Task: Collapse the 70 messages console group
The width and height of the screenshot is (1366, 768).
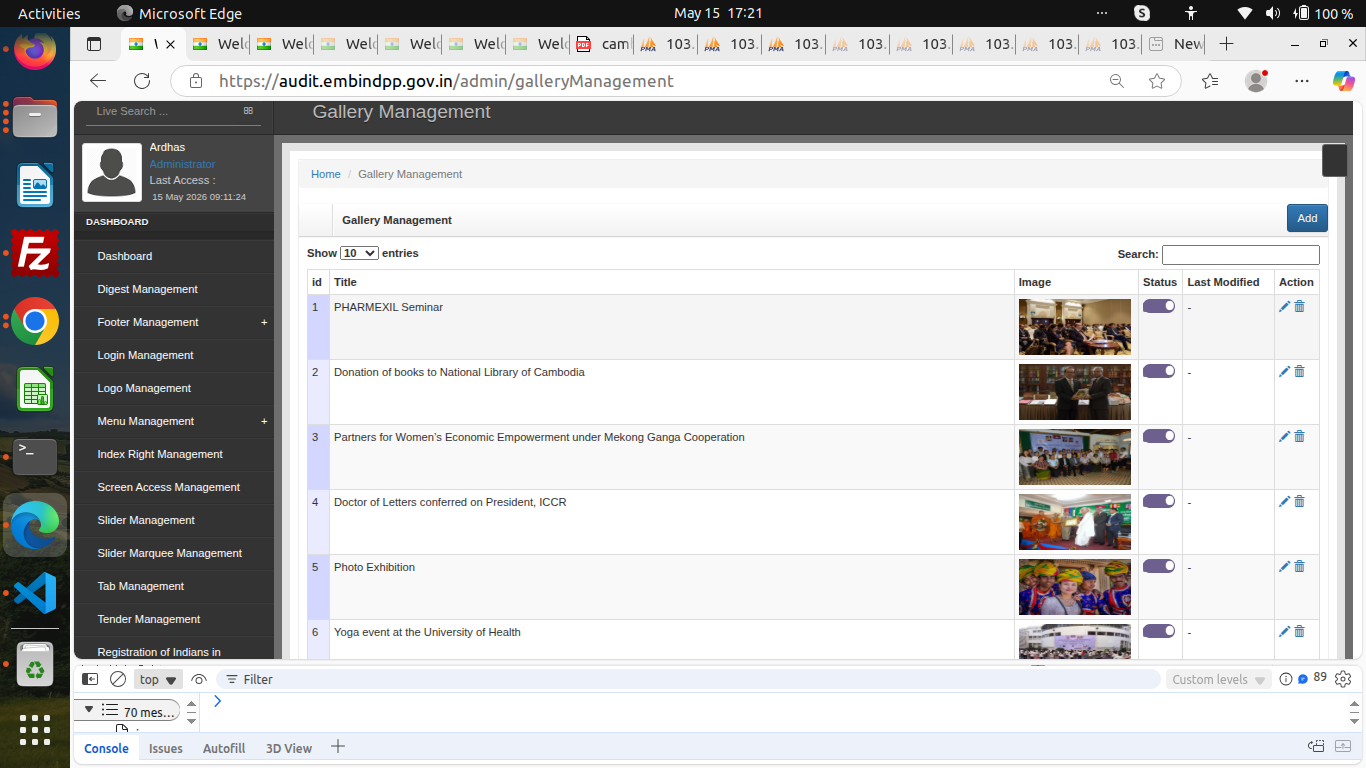Action: click(89, 710)
